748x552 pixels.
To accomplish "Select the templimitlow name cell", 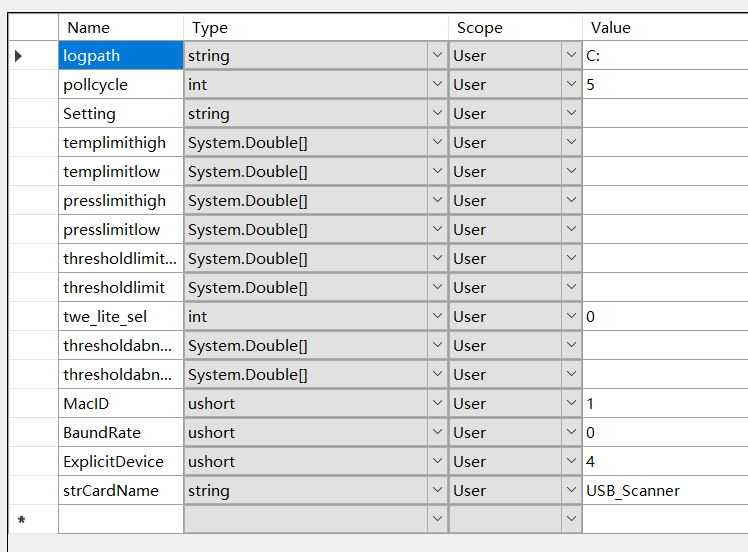I will pos(121,171).
